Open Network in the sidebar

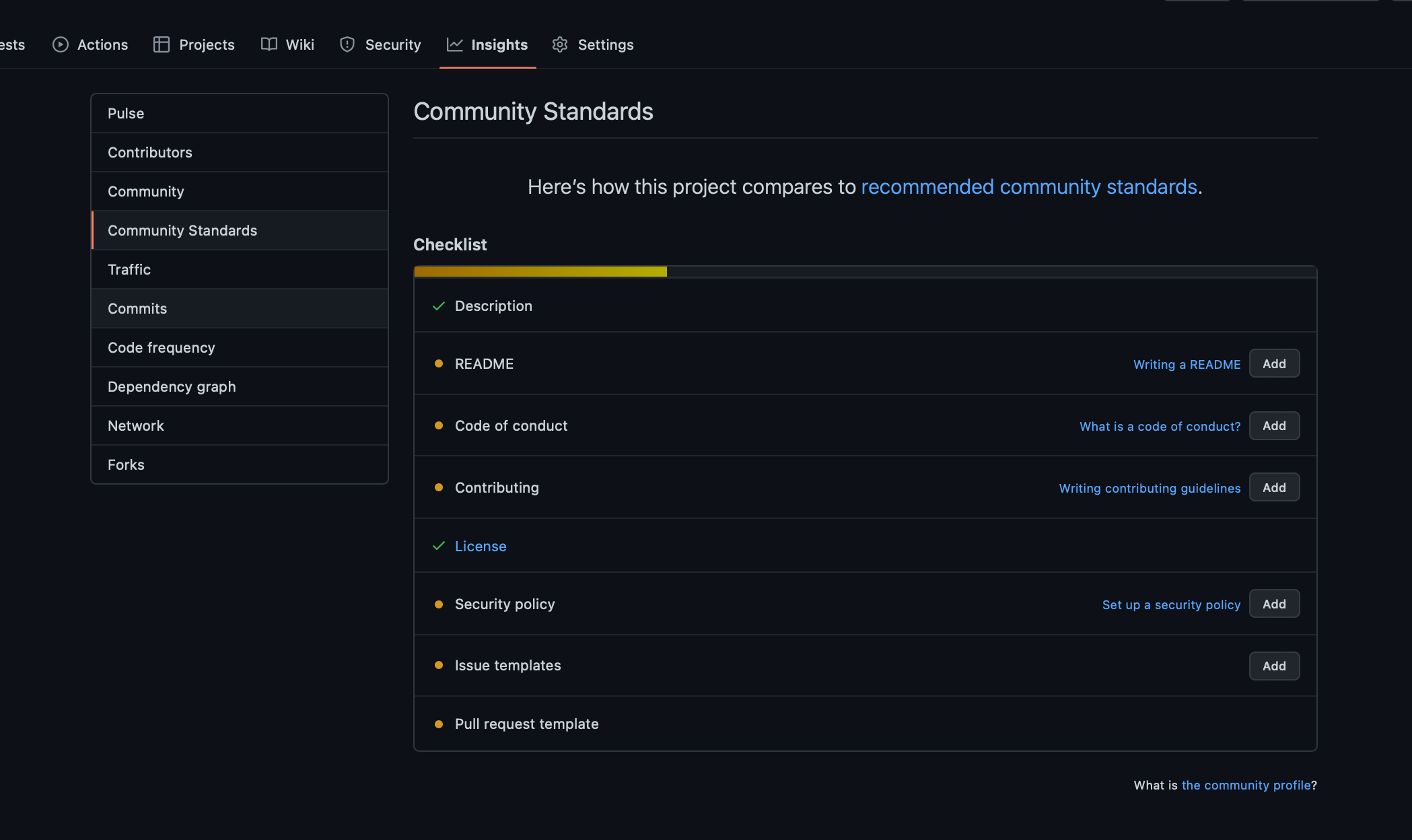[240, 425]
